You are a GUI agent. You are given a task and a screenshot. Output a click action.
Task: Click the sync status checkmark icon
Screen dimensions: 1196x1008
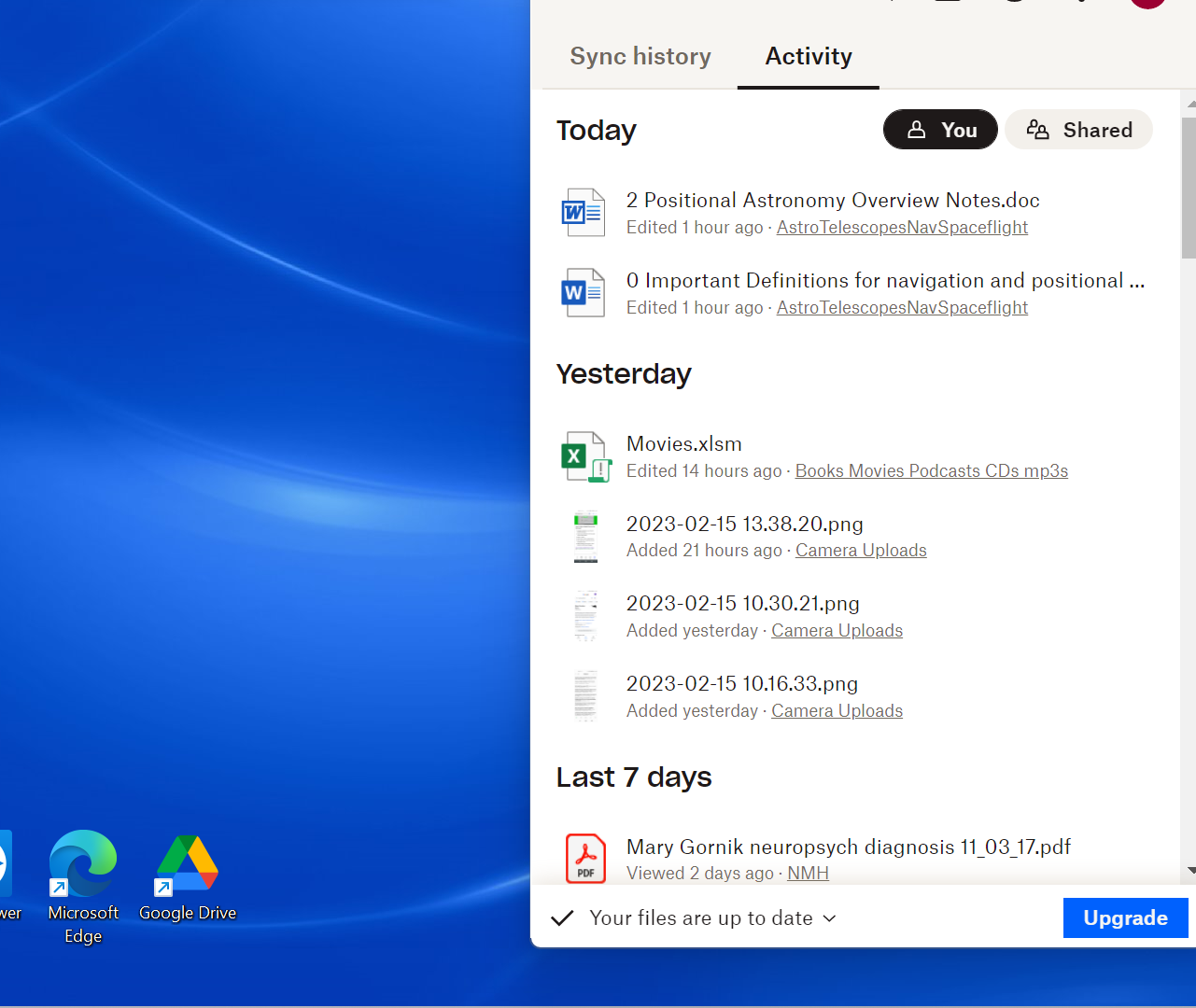pos(562,918)
